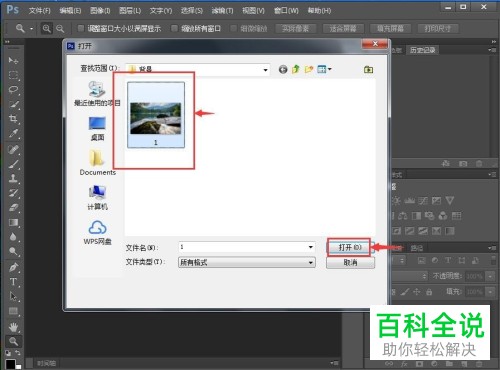This screenshot has width=500, height=370.
Task: Close the 打开 dialog window
Action: pos(375,44)
